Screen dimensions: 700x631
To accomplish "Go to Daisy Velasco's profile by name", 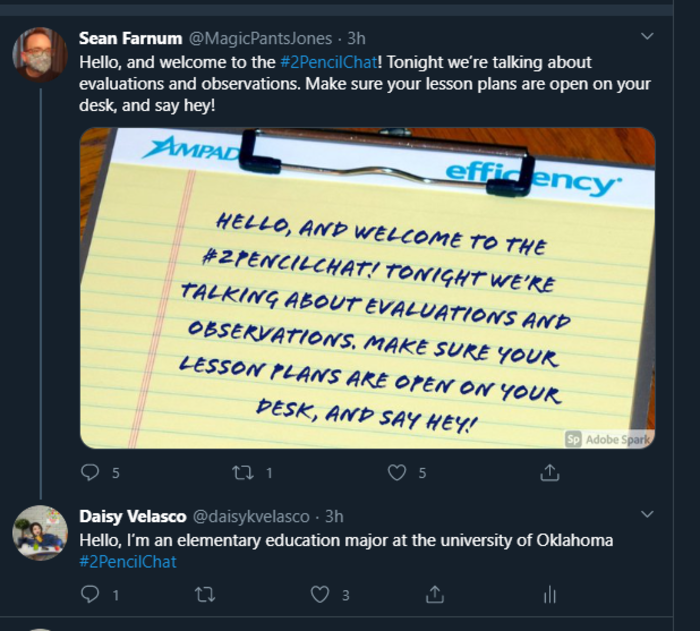I will pos(132,516).
